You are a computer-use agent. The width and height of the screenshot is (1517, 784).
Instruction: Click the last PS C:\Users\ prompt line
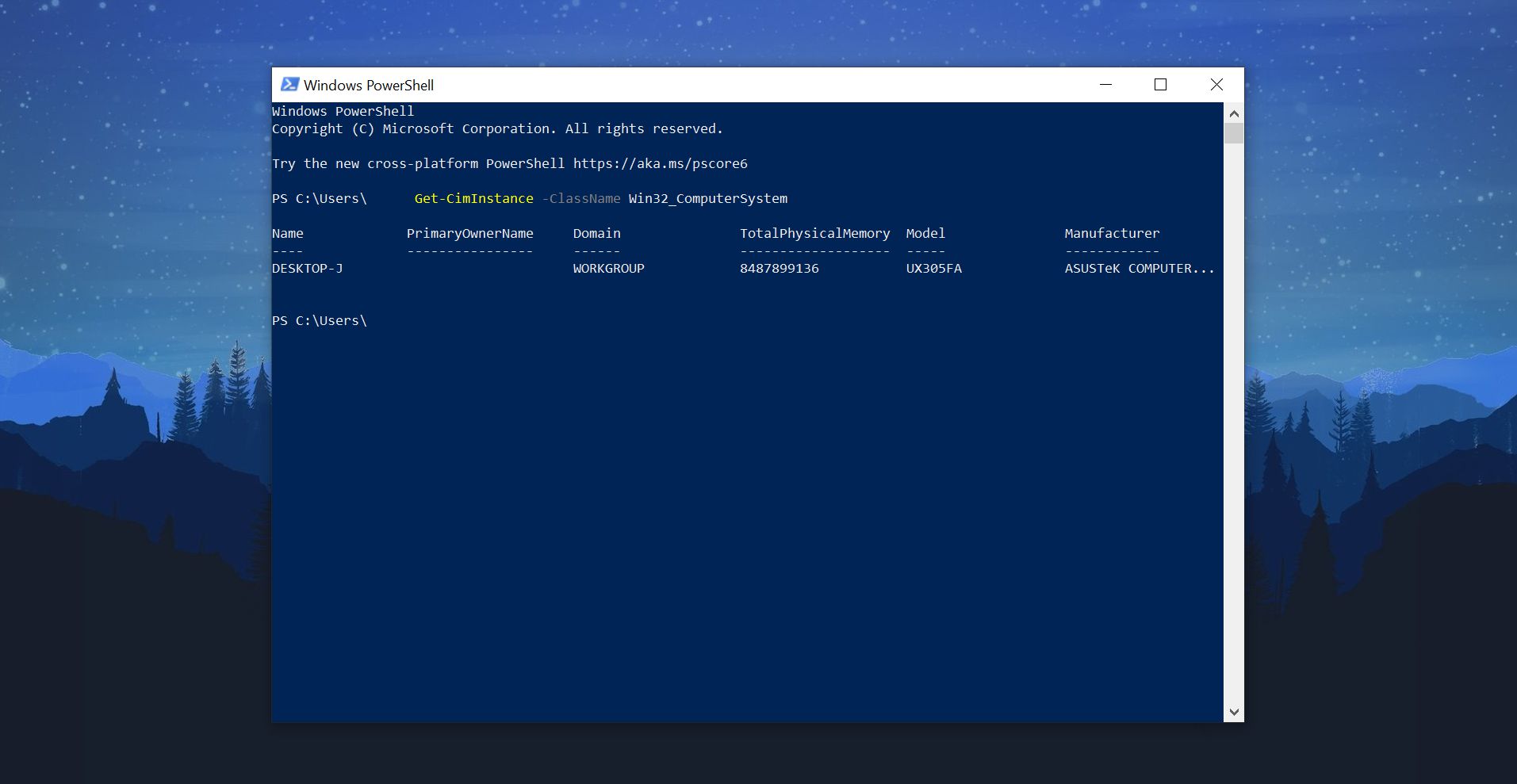[320, 320]
